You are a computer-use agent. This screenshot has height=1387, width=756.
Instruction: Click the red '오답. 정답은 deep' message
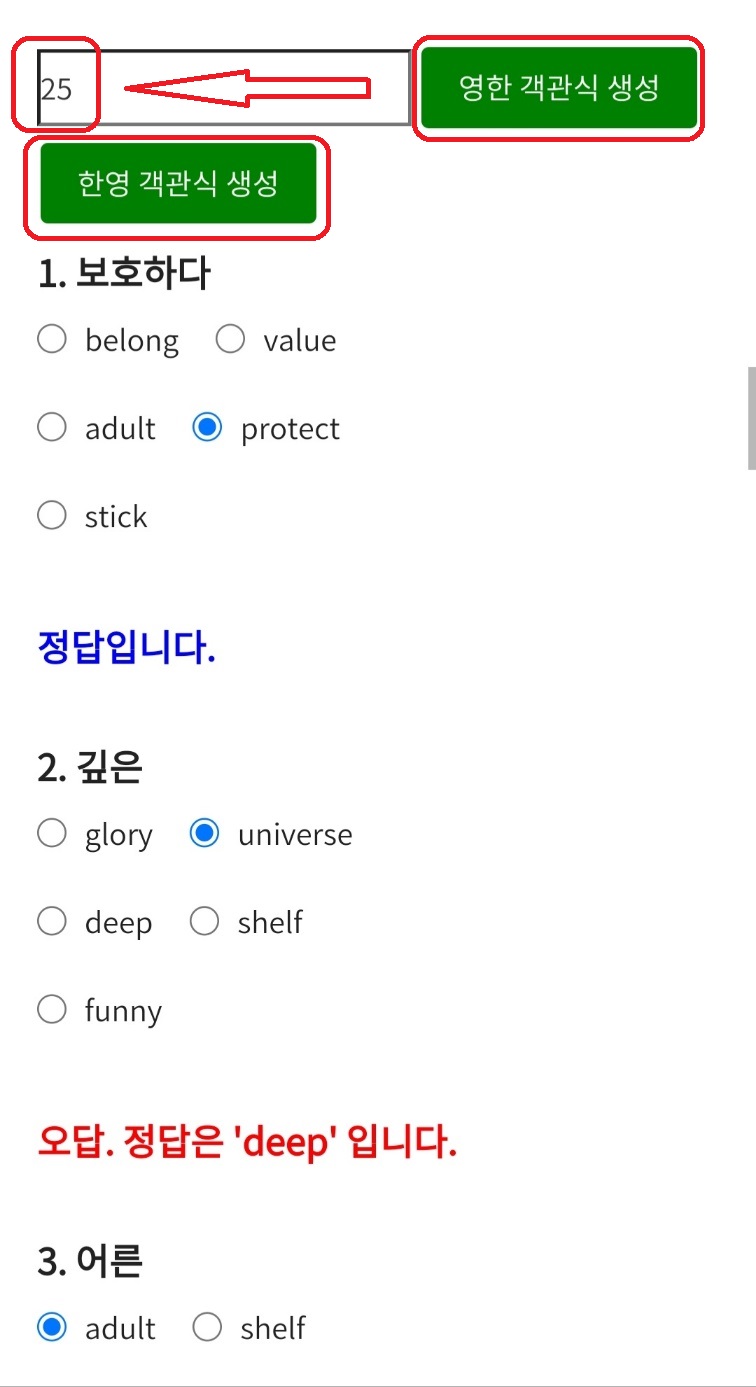[x=246, y=1141]
